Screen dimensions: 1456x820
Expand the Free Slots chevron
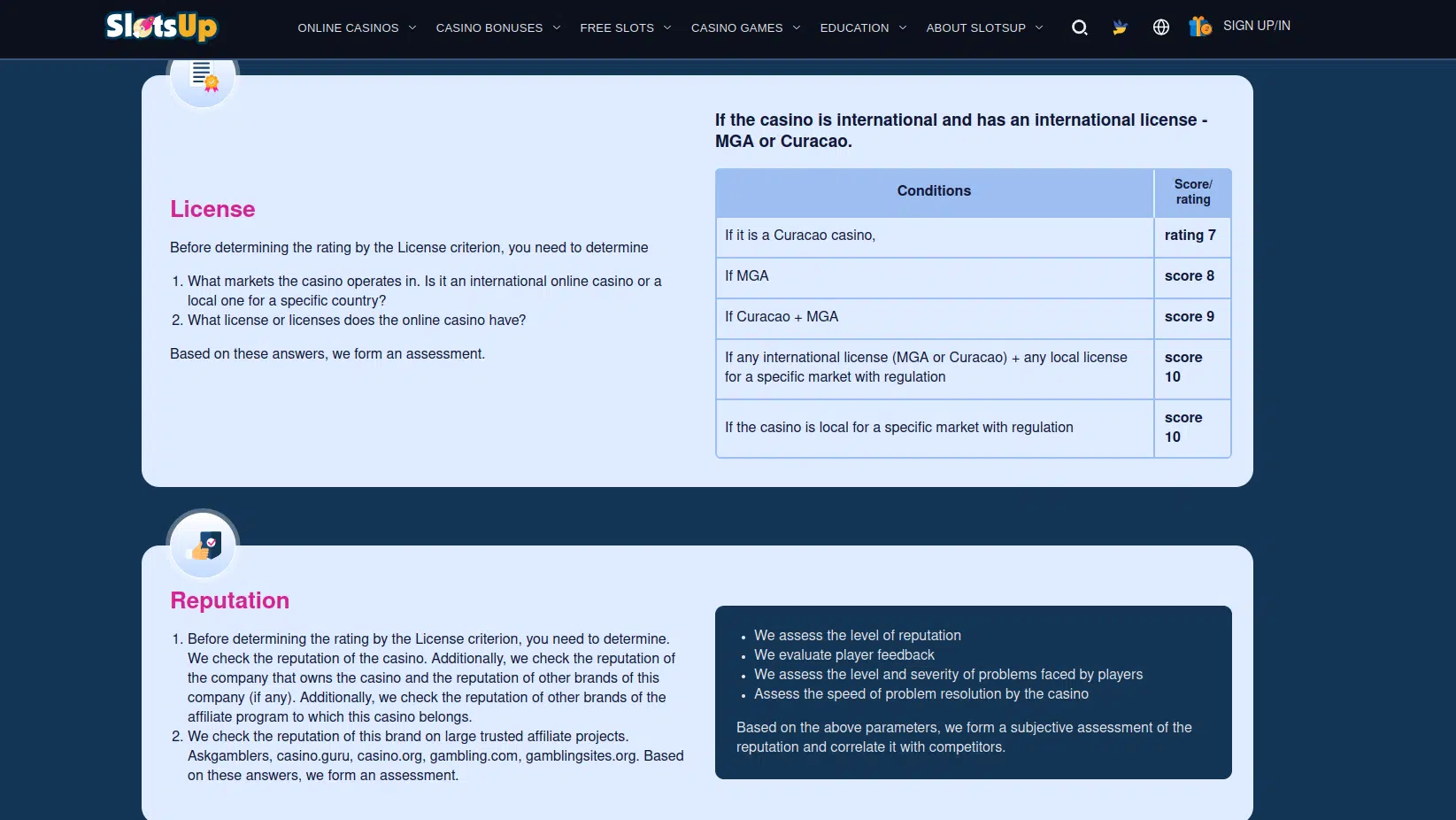tap(667, 27)
